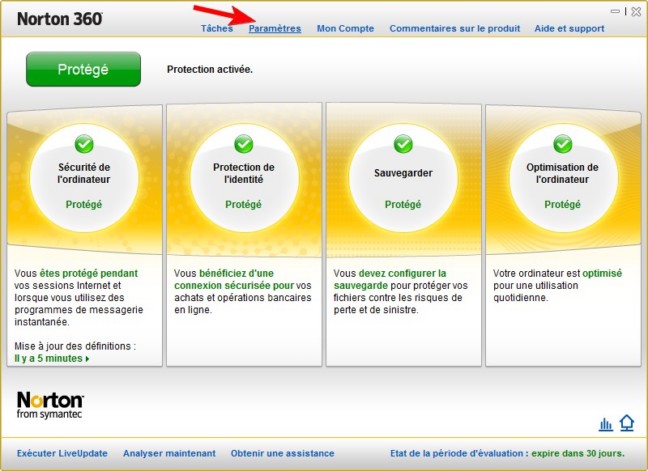The image size is (648, 471).
Task: Click 'êtes protégé pendant' text
Action: [x=88, y=273]
